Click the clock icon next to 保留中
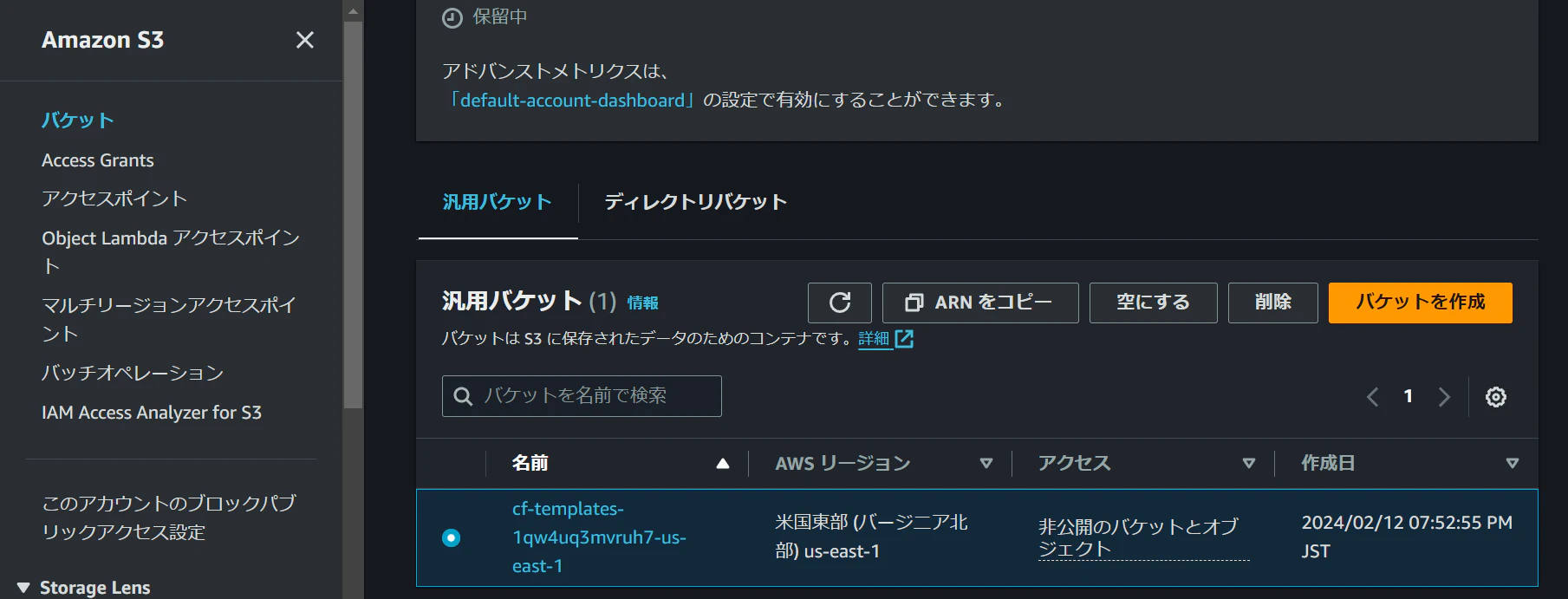Screen dimensions: 1568x599 [x=452, y=18]
